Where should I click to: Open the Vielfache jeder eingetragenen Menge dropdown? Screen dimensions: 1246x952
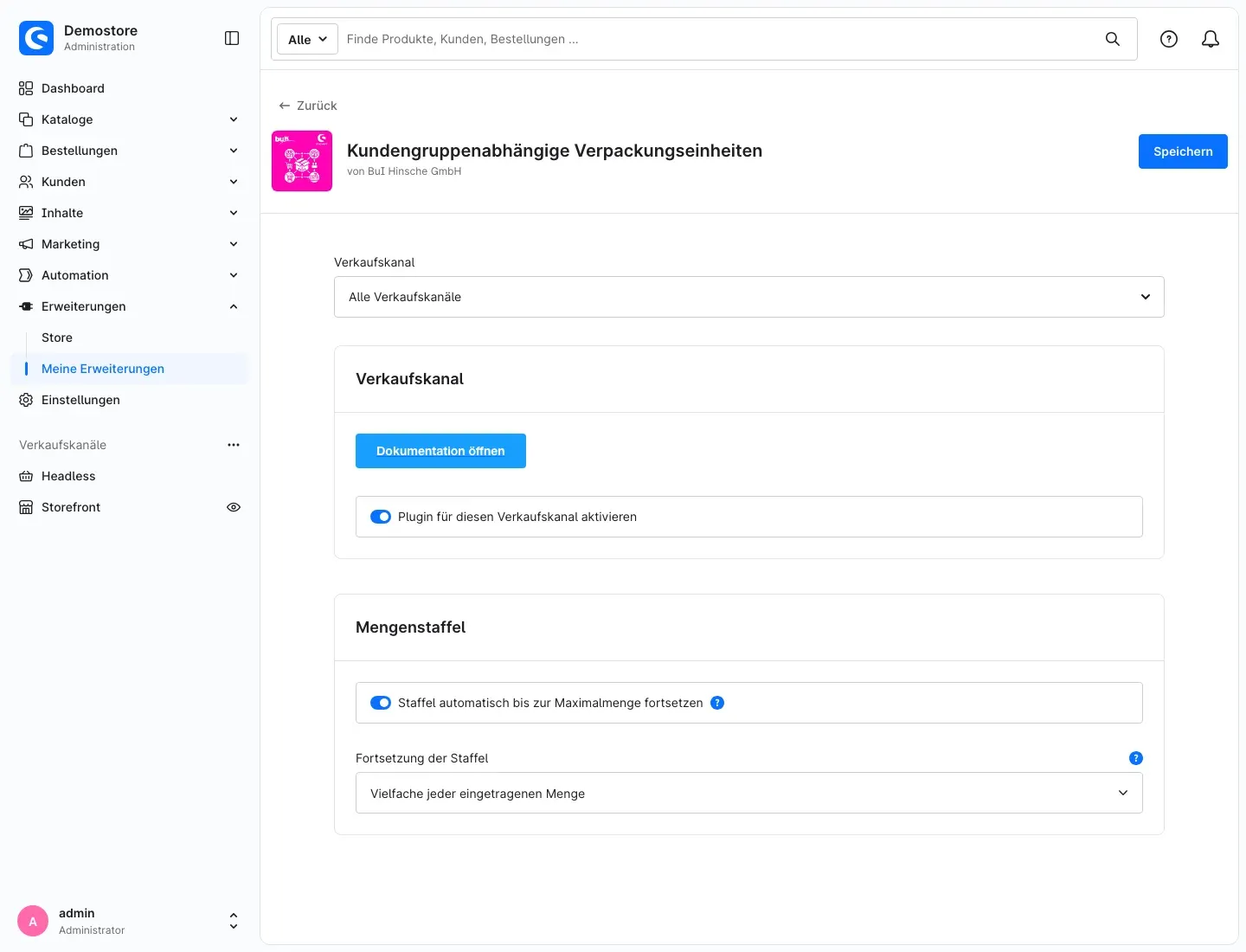tap(749, 794)
